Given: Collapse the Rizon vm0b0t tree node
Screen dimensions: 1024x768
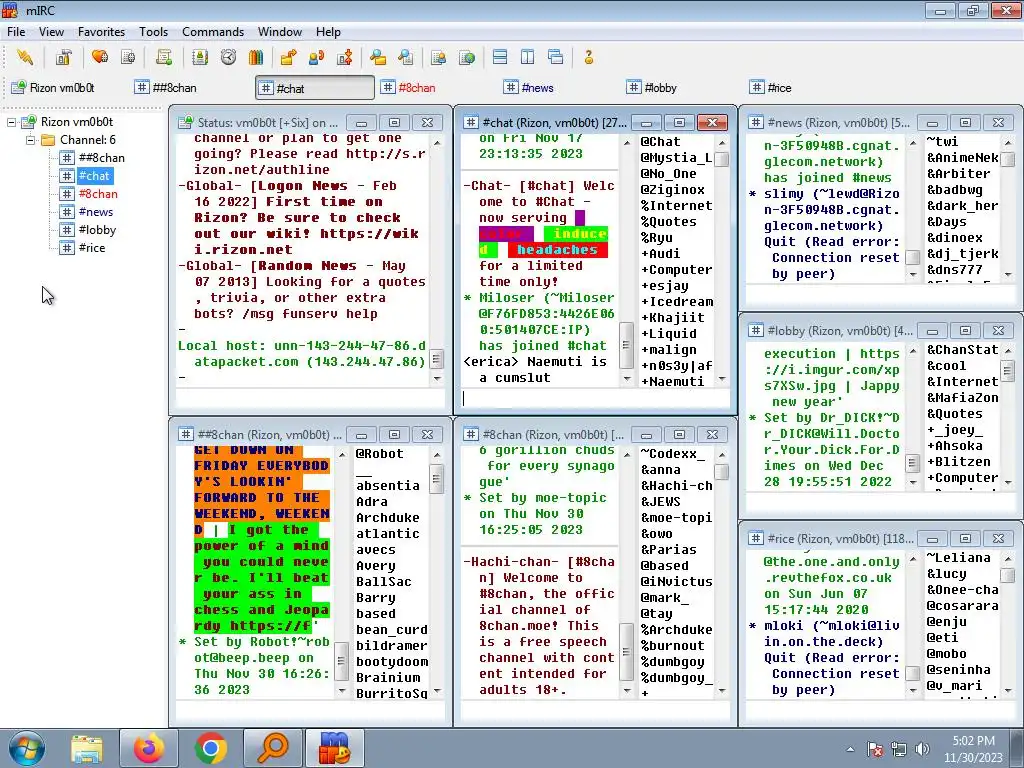Looking at the screenshot, I should 12,122.
